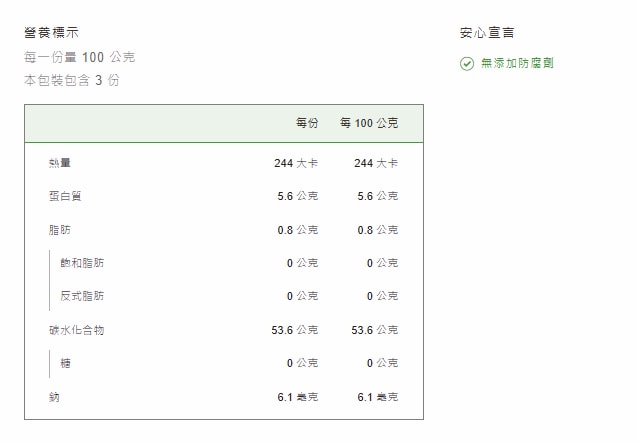The height and width of the screenshot is (443, 639).
Task: Select the 糖 sub-row label
Action: [65, 363]
